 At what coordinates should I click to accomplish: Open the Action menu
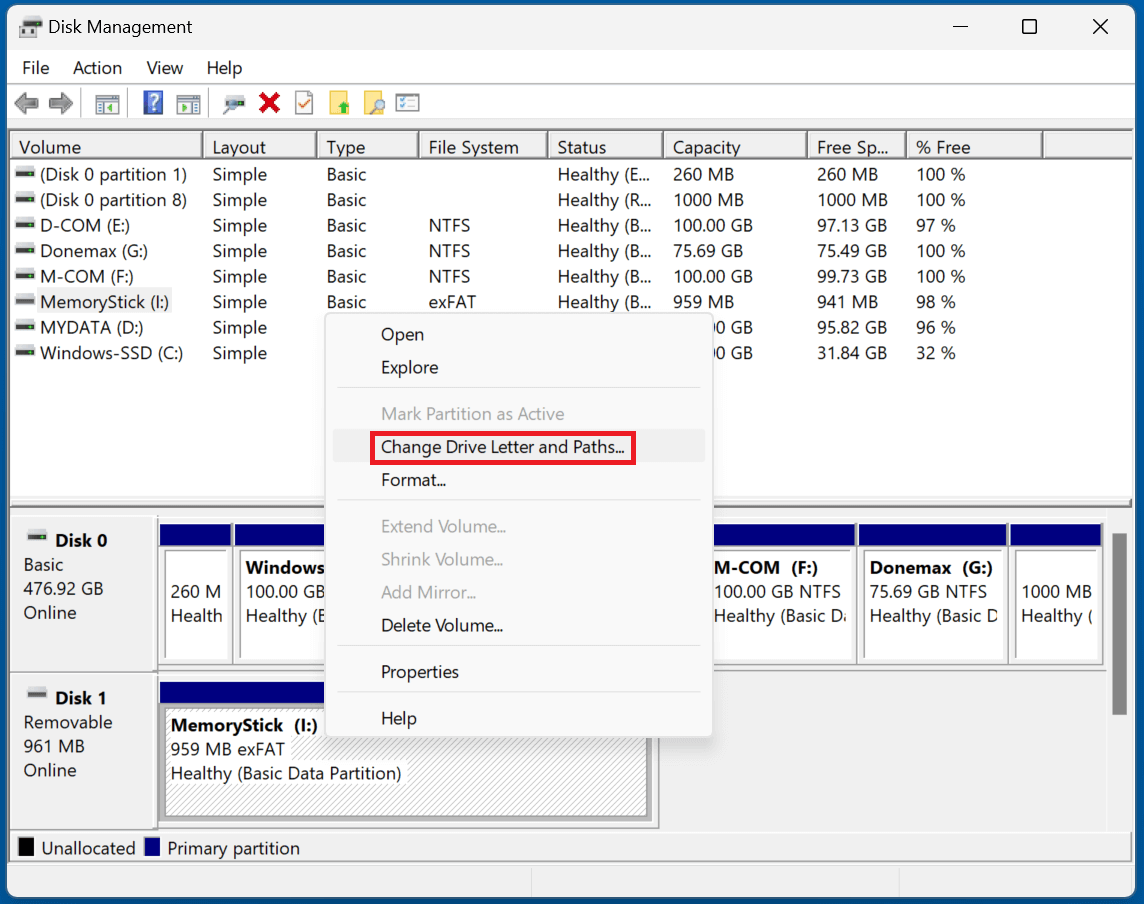[x=97, y=68]
